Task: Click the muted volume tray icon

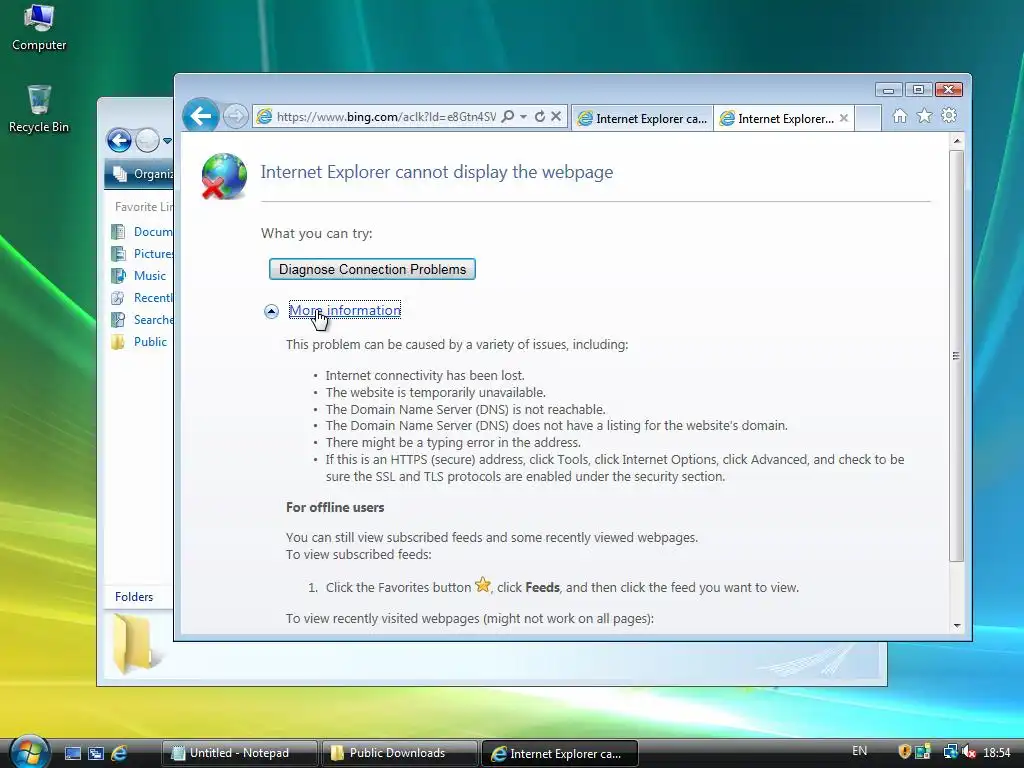Action: pyautogui.click(x=968, y=752)
